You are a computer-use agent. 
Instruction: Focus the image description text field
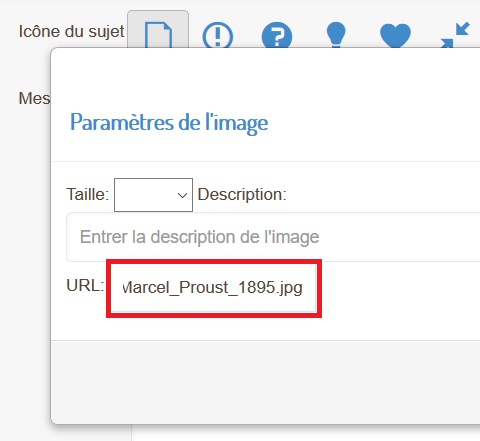(x=273, y=237)
